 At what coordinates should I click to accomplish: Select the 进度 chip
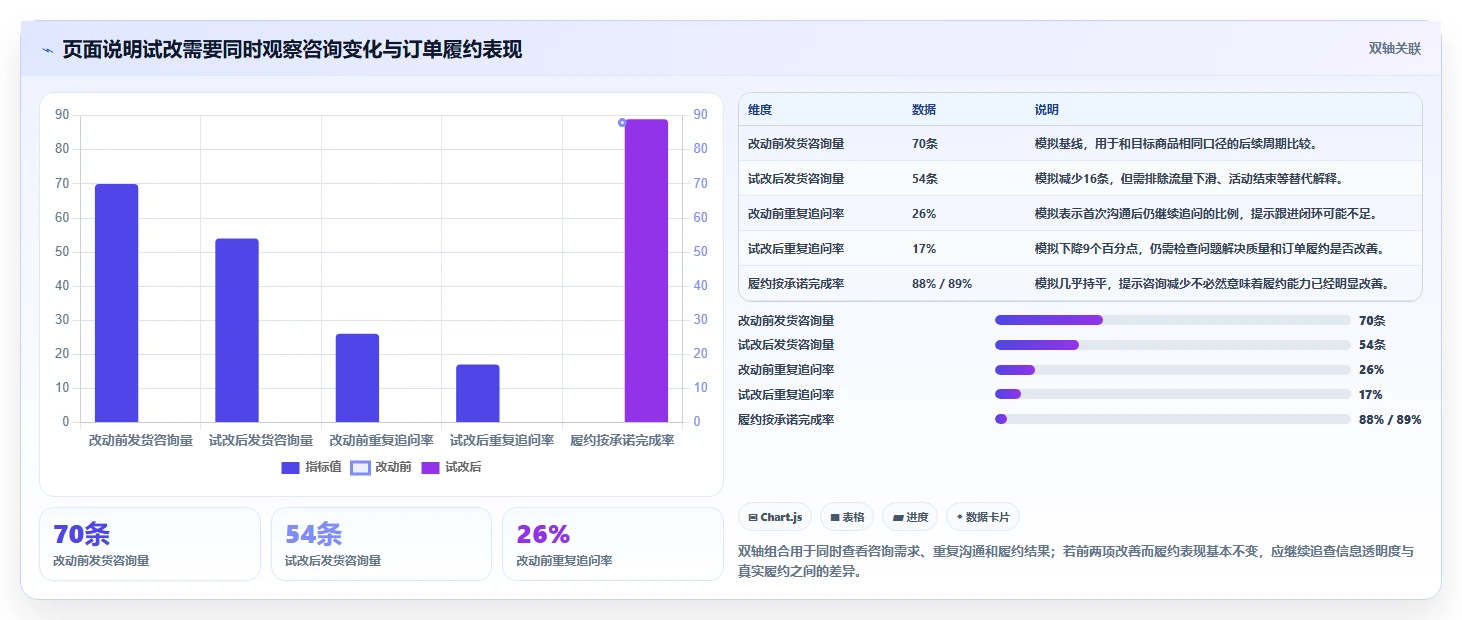pyautogui.click(x=910, y=517)
